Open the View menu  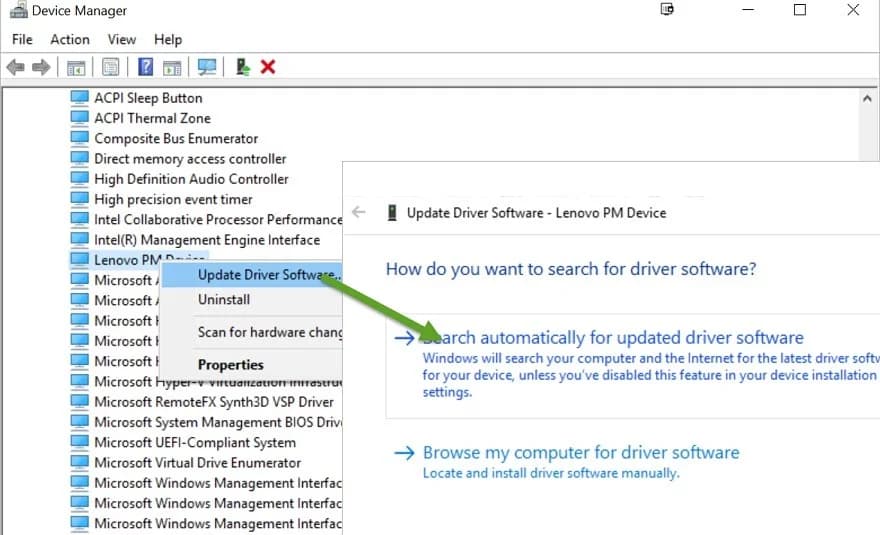(122, 39)
